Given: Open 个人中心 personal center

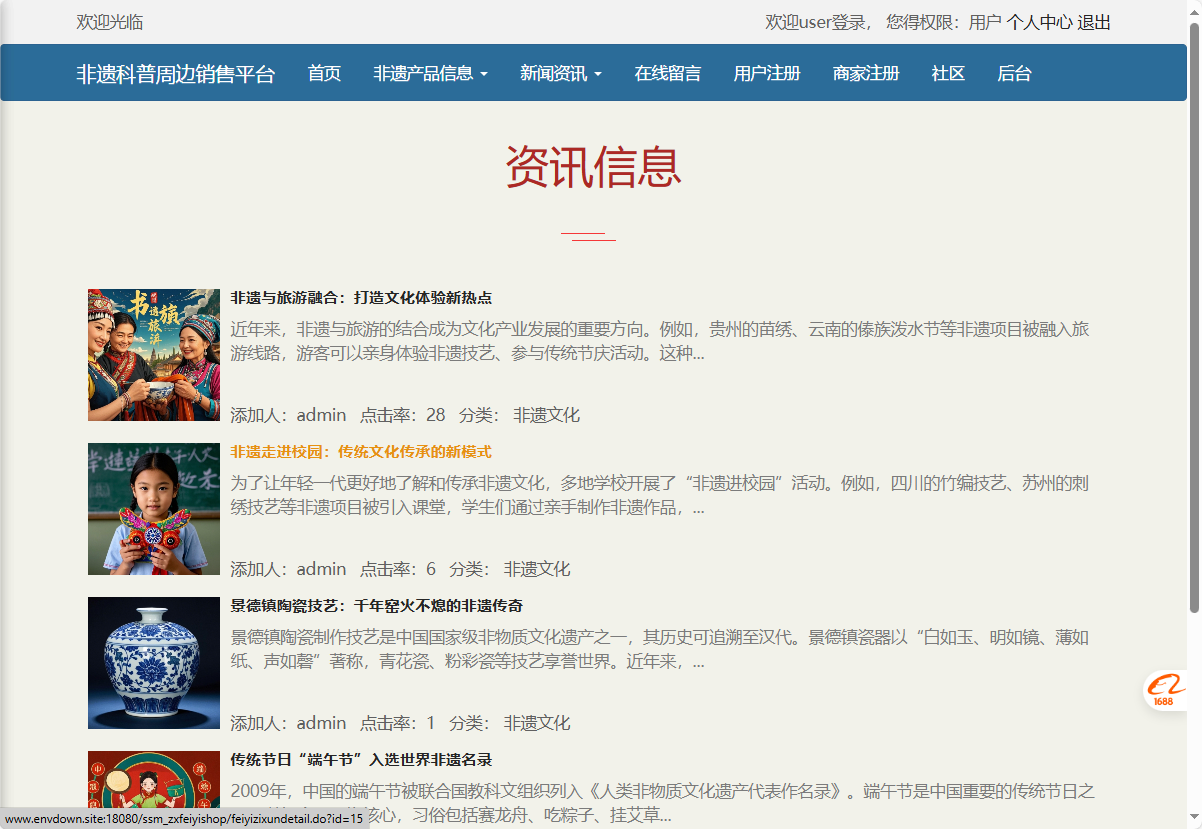Looking at the screenshot, I should [x=1038, y=22].
